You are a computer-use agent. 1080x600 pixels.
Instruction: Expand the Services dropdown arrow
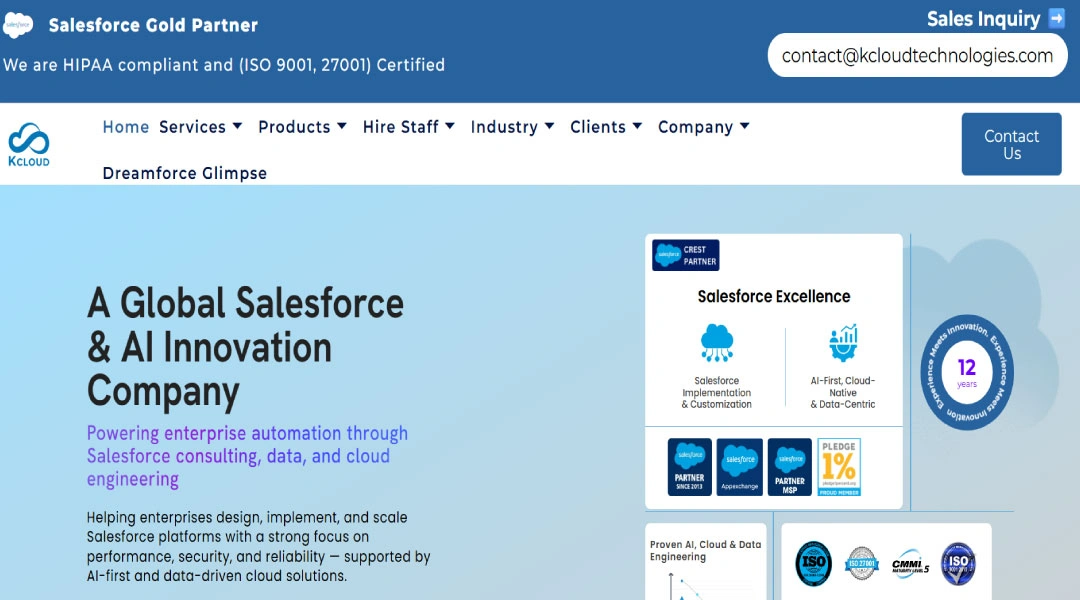pos(238,126)
